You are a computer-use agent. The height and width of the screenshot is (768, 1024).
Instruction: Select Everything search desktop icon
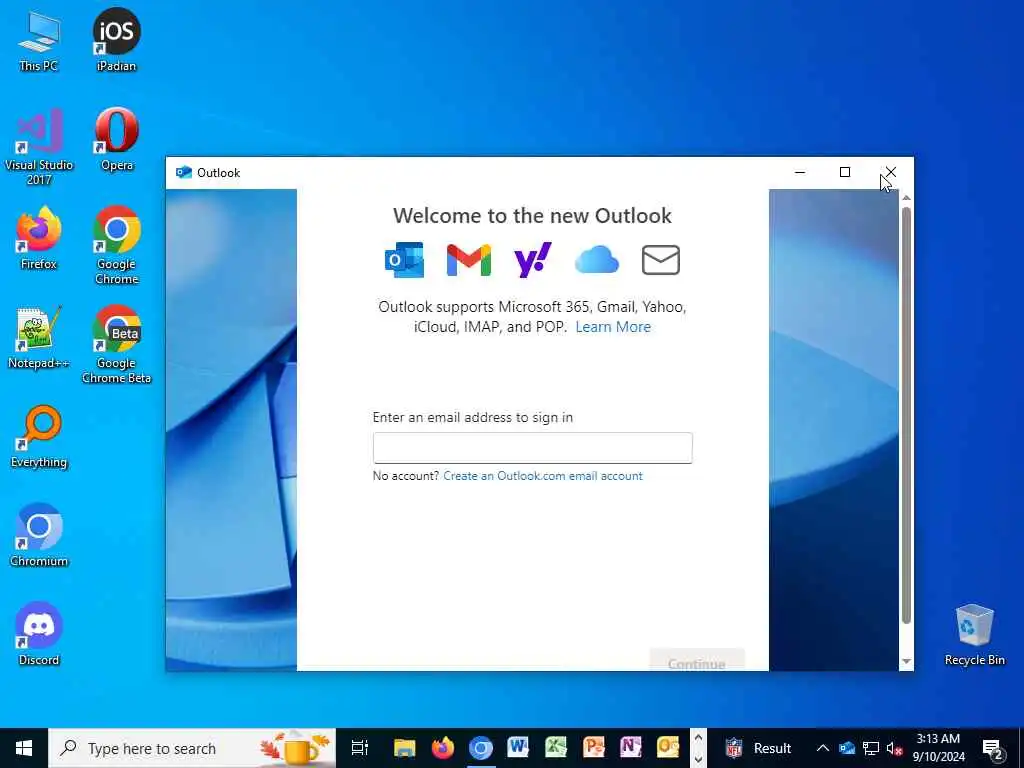39,437
